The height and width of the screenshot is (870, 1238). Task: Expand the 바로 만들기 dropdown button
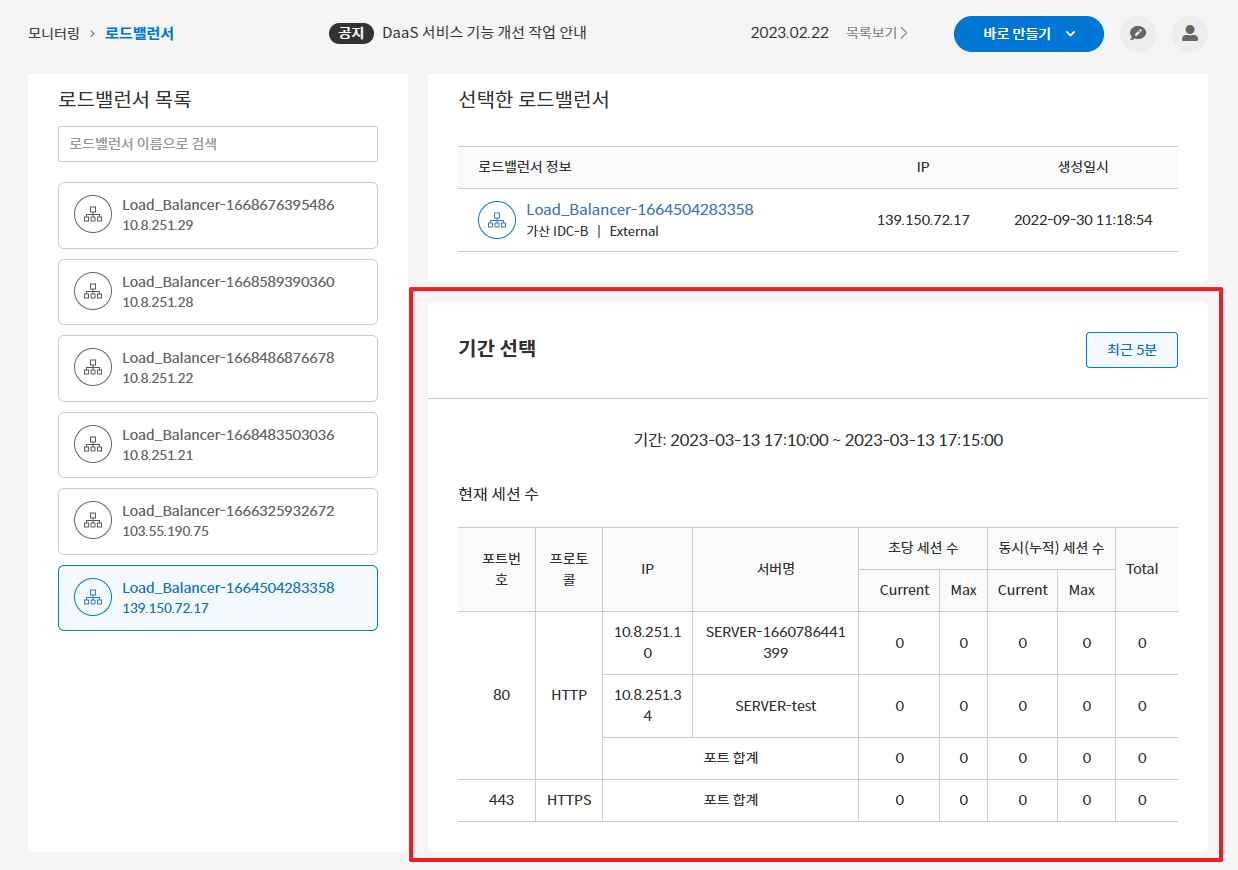(1028, 33)
